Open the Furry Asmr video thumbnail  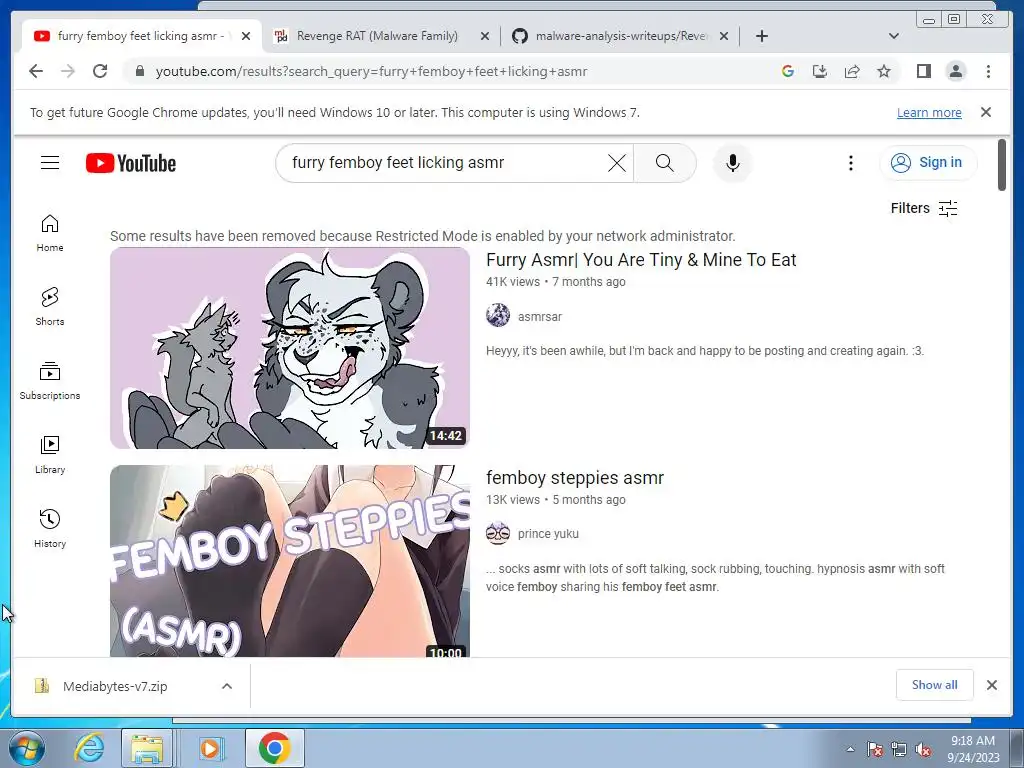[x=289, y=347]
